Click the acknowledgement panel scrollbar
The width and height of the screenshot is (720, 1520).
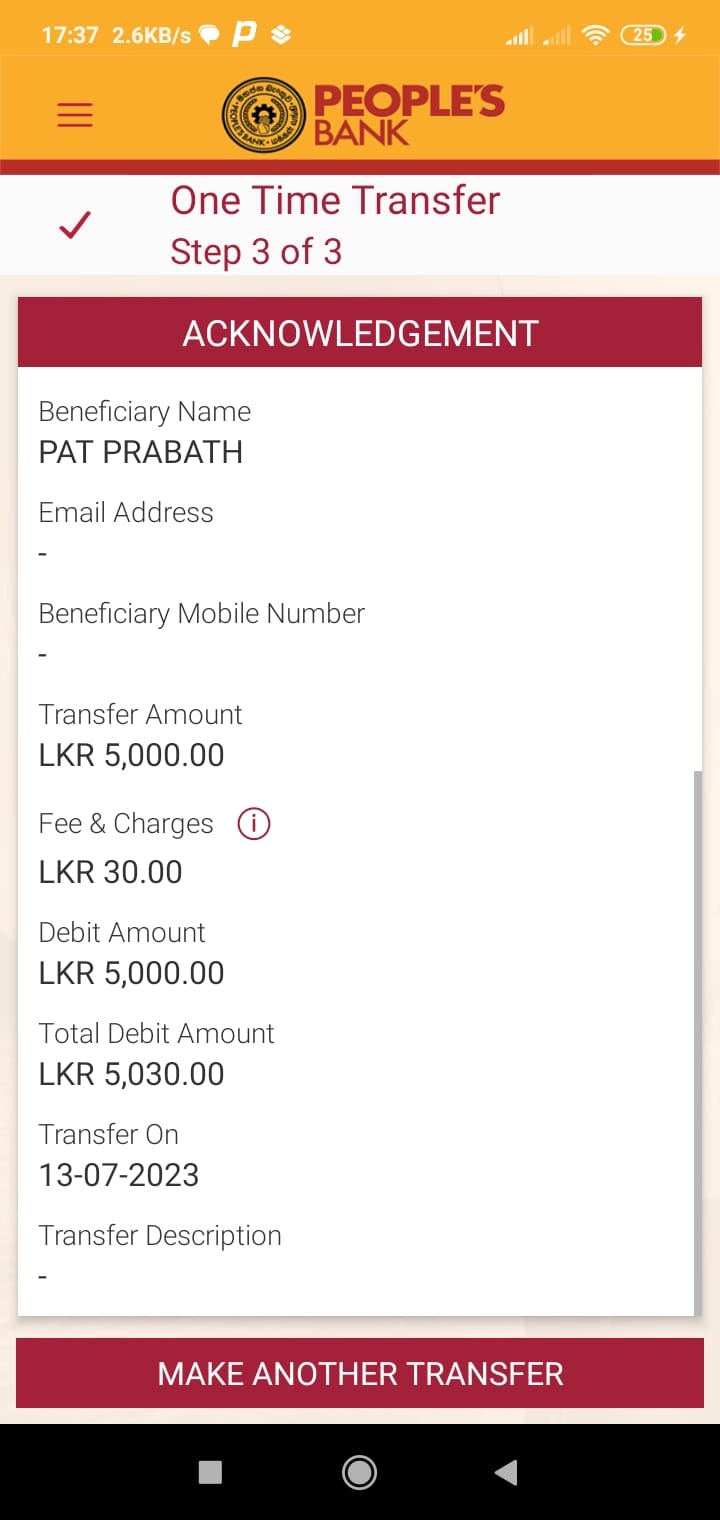[x=697, y=1040]
